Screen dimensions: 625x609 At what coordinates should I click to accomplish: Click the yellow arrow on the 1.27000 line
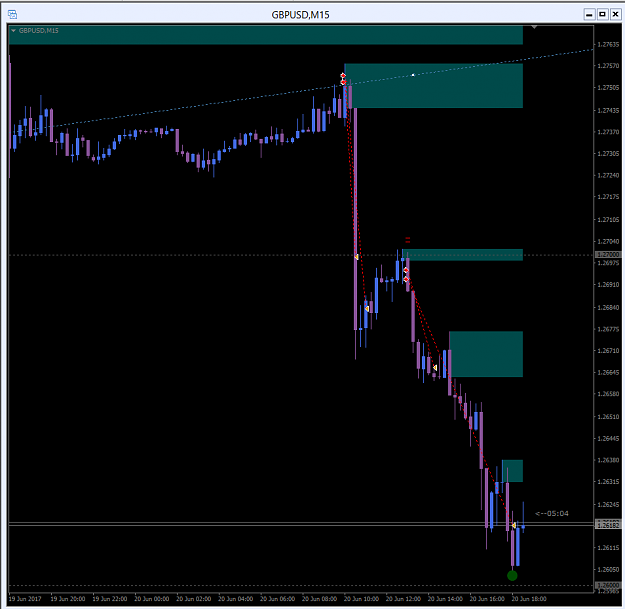pos(356,257)
